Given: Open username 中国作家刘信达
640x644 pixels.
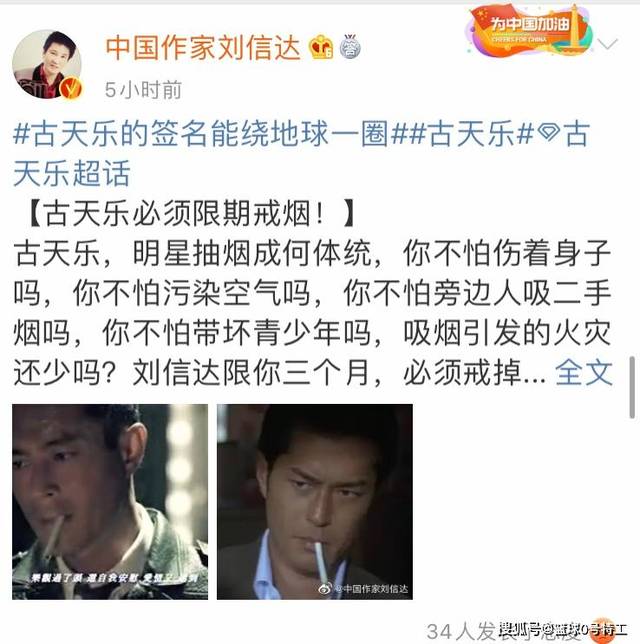Looking at the screenshot, I should (203, 47).
